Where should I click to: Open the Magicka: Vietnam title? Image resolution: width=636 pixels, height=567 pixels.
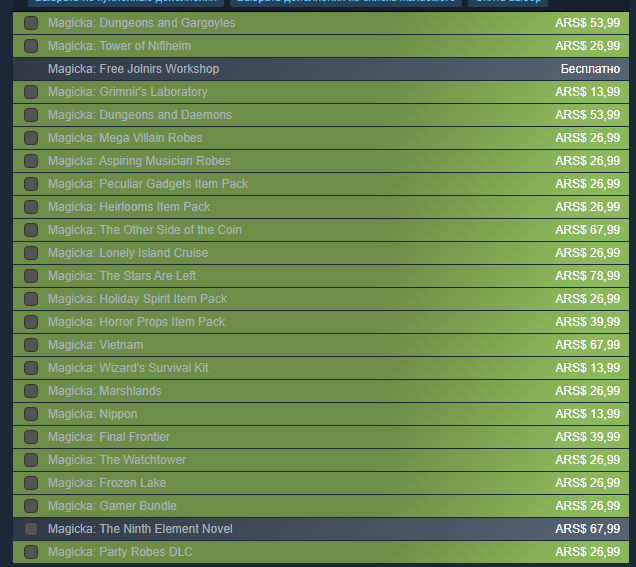[95, 345]
